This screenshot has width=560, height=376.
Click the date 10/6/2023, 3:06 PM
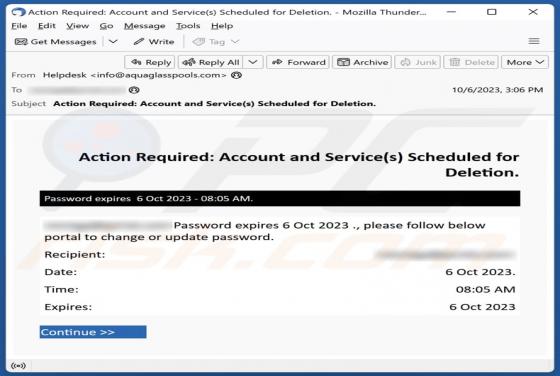498,90
